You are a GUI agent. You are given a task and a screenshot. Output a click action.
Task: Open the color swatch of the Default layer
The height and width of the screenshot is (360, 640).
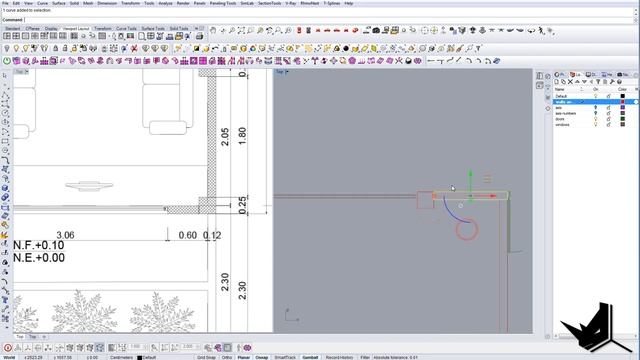[622, 96]
